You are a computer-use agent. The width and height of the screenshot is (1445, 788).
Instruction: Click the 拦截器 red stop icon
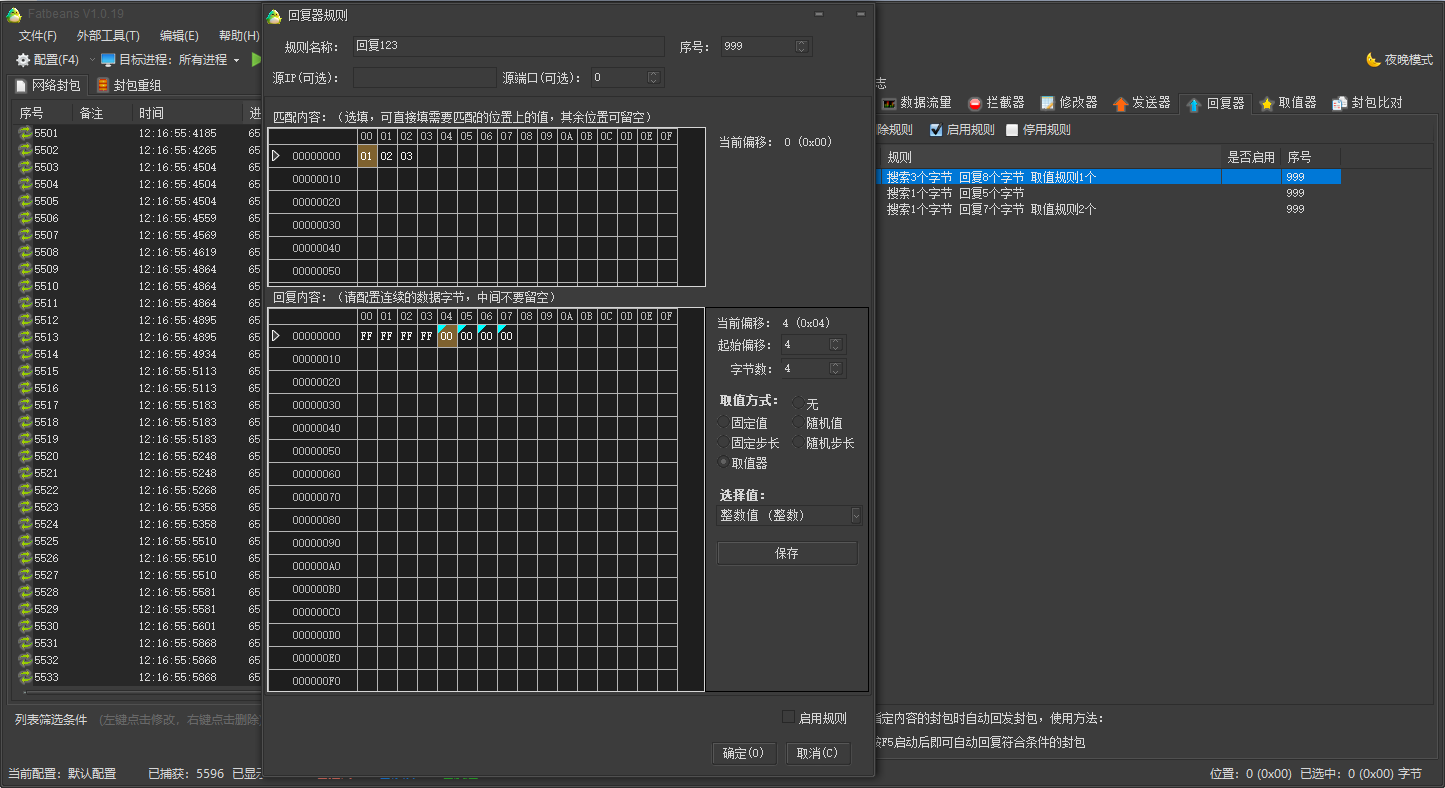click(974, 103)
